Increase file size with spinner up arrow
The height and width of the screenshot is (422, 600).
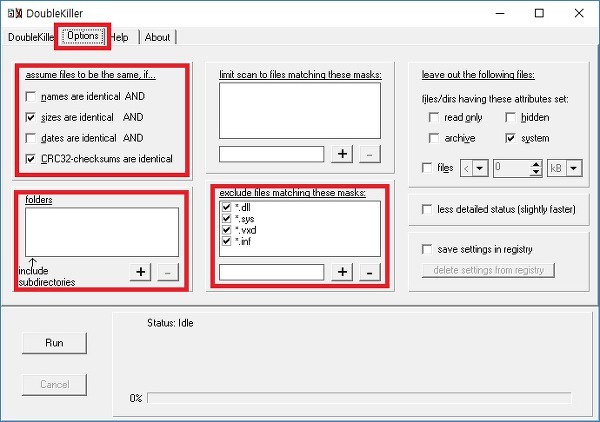536,164
